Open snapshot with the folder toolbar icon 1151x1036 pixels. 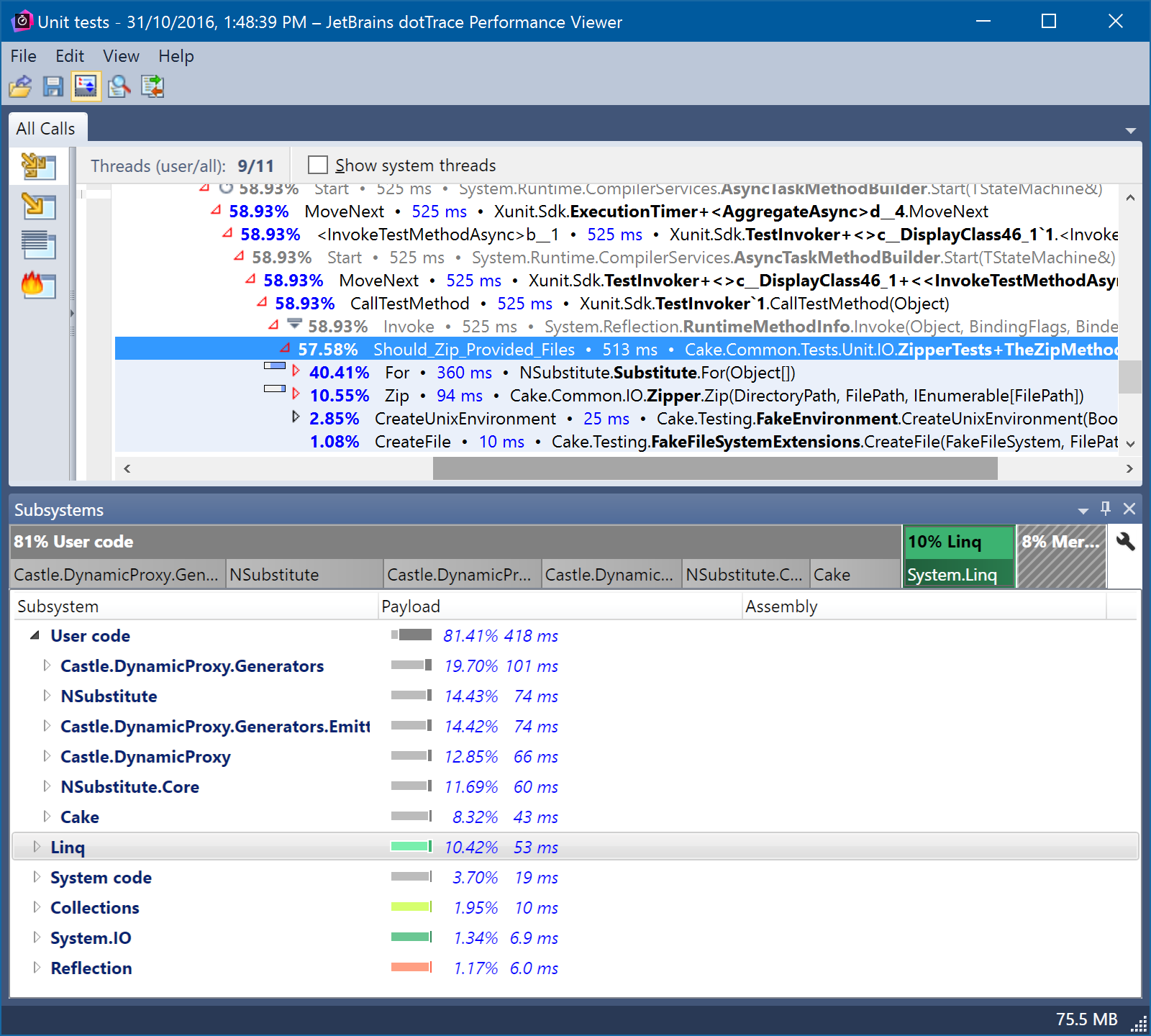21,86
